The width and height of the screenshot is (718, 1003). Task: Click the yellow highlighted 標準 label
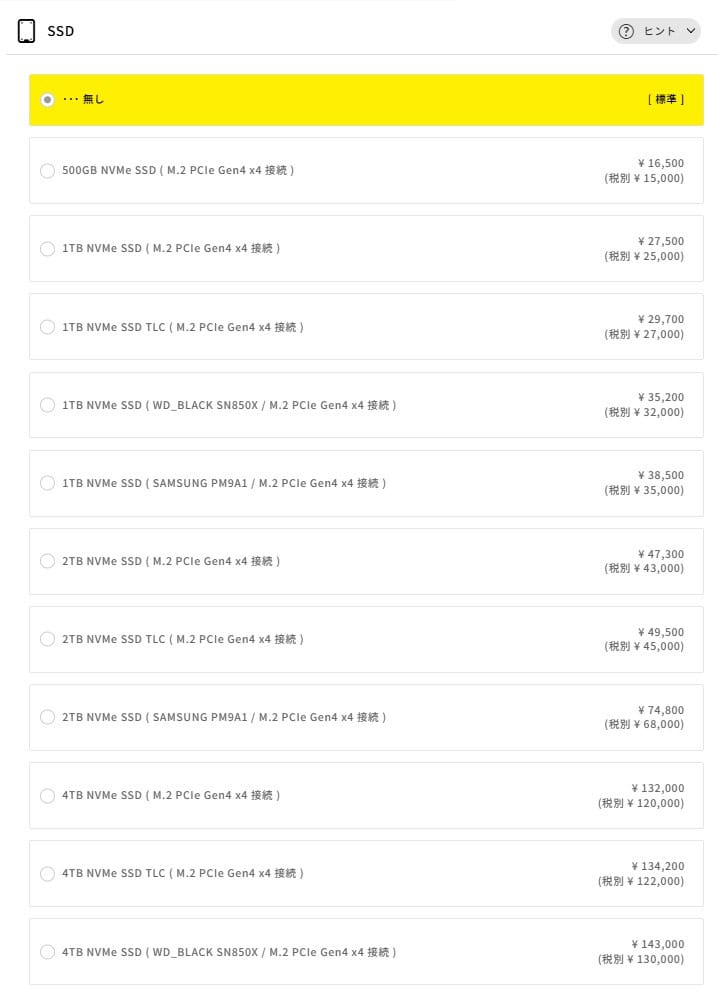(666, 100)
